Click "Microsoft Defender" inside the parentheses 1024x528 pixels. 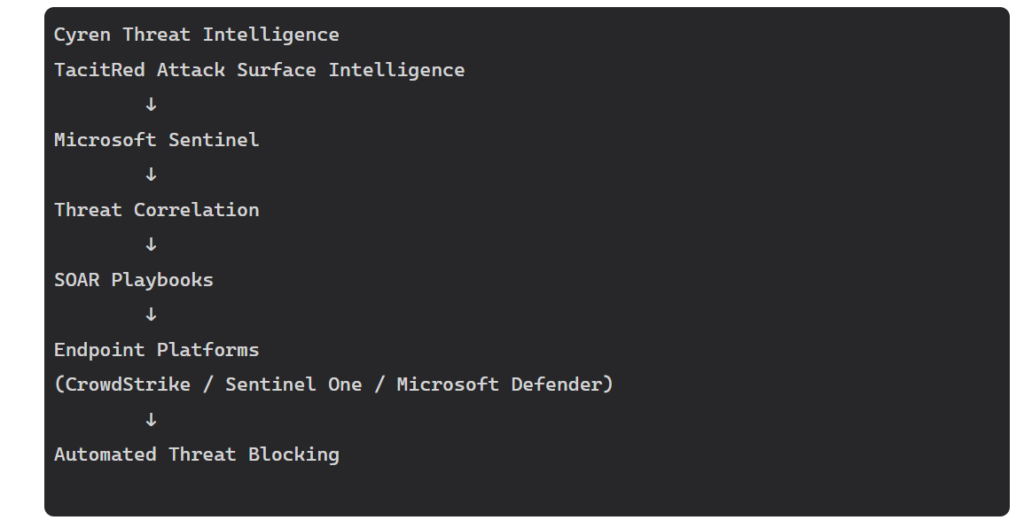499,385
